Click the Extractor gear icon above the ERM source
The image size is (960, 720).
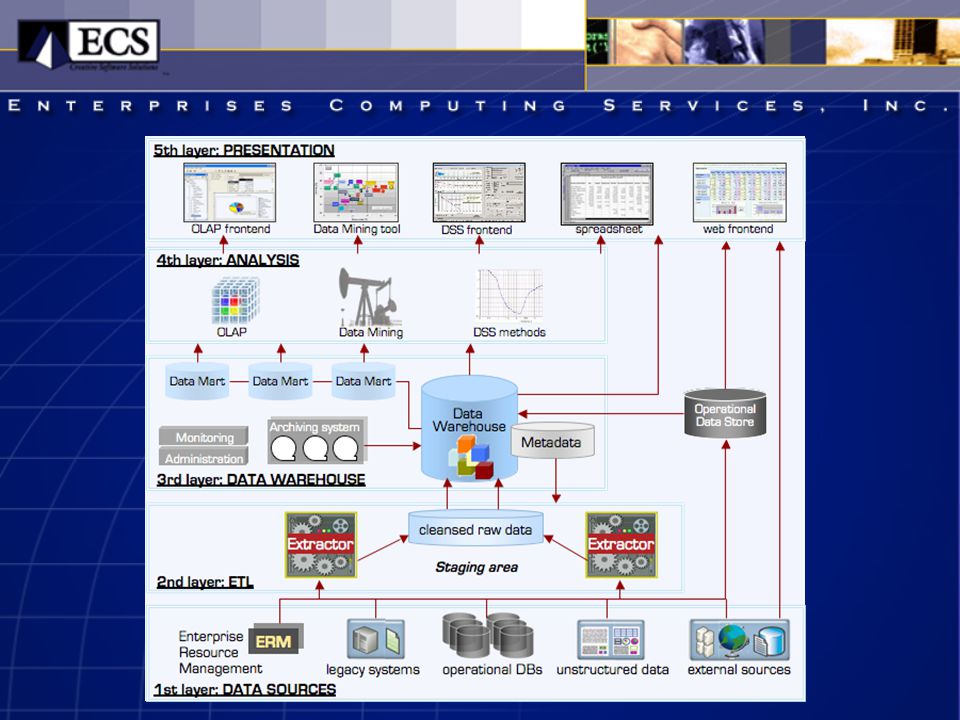point(321,545)
